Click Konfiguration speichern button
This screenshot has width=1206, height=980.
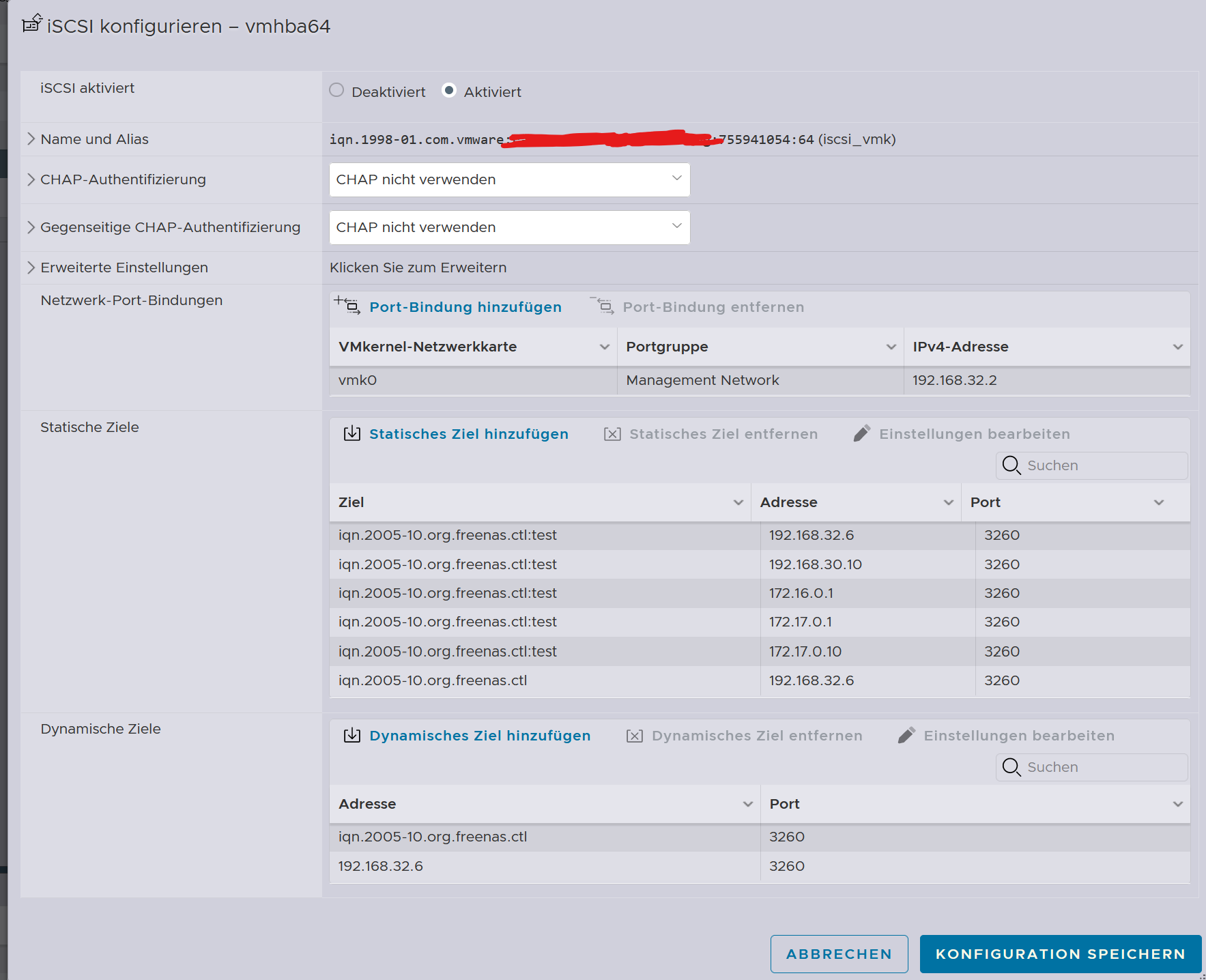pos(1061,954)
